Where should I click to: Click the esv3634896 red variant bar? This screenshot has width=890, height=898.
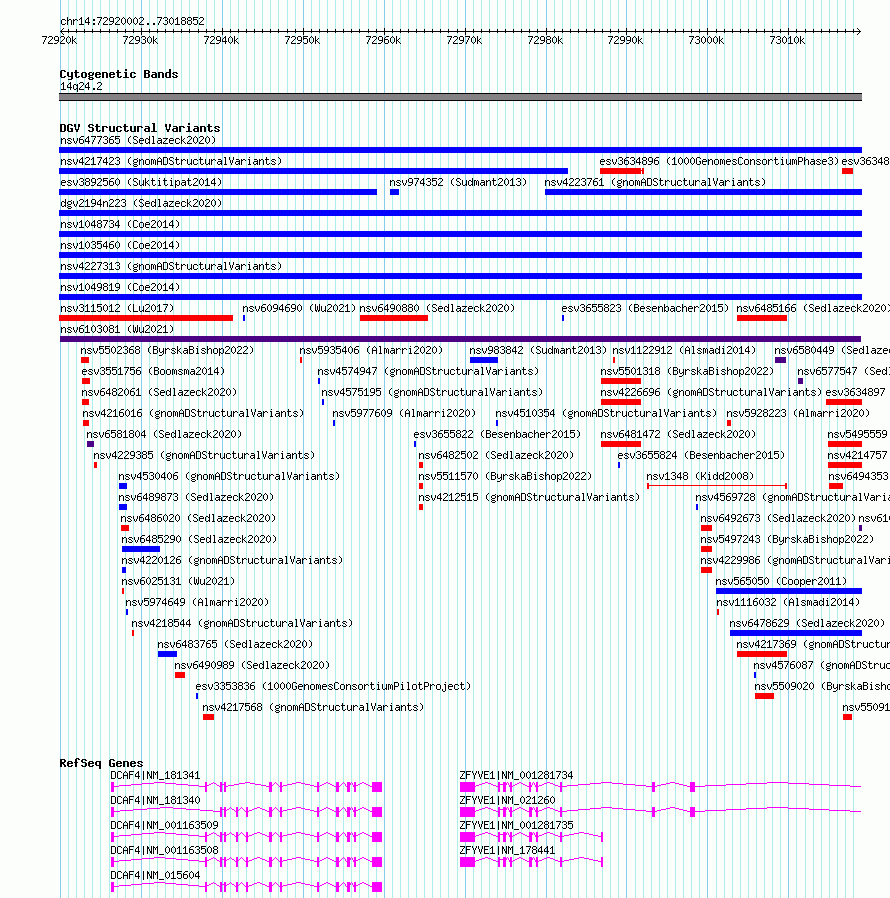pyautogui.click(x=621, y=171)
